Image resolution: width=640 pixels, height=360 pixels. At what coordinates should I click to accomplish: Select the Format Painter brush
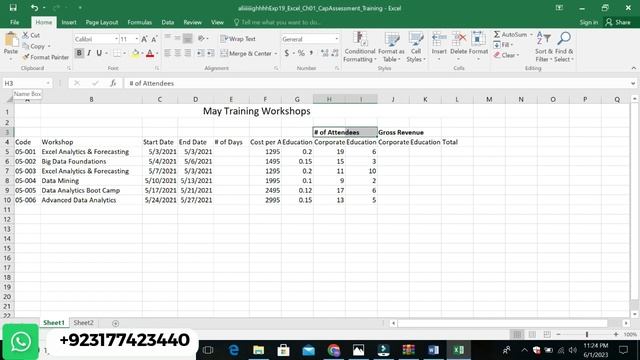point(46,57)
